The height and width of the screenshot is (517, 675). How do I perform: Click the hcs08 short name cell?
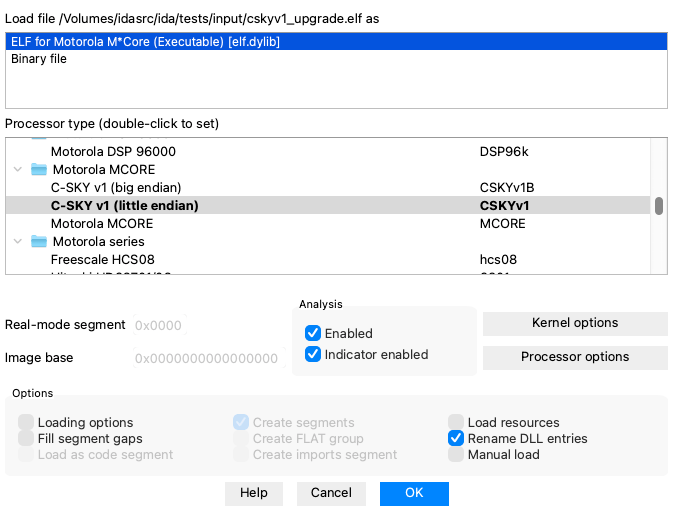pyautogui.click(x=498, y=260)
